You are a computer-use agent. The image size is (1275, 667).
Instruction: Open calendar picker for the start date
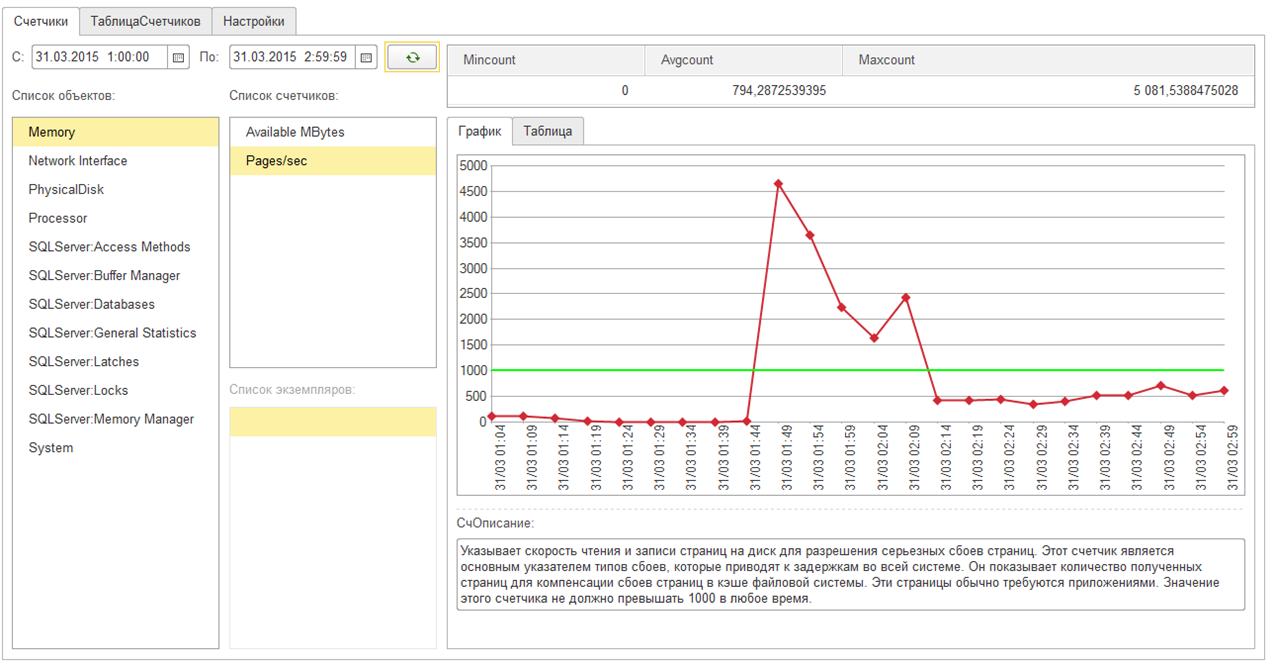179,58
